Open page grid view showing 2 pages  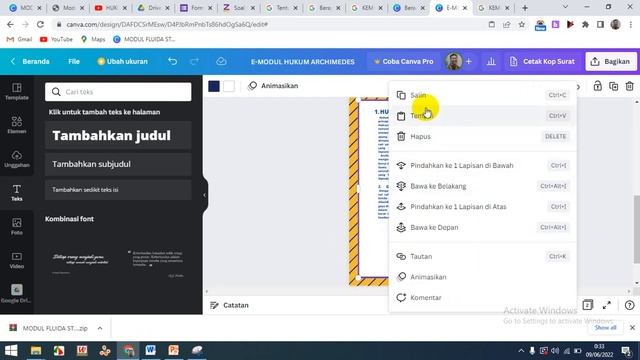pyautogui.click(x=587, y=305)
